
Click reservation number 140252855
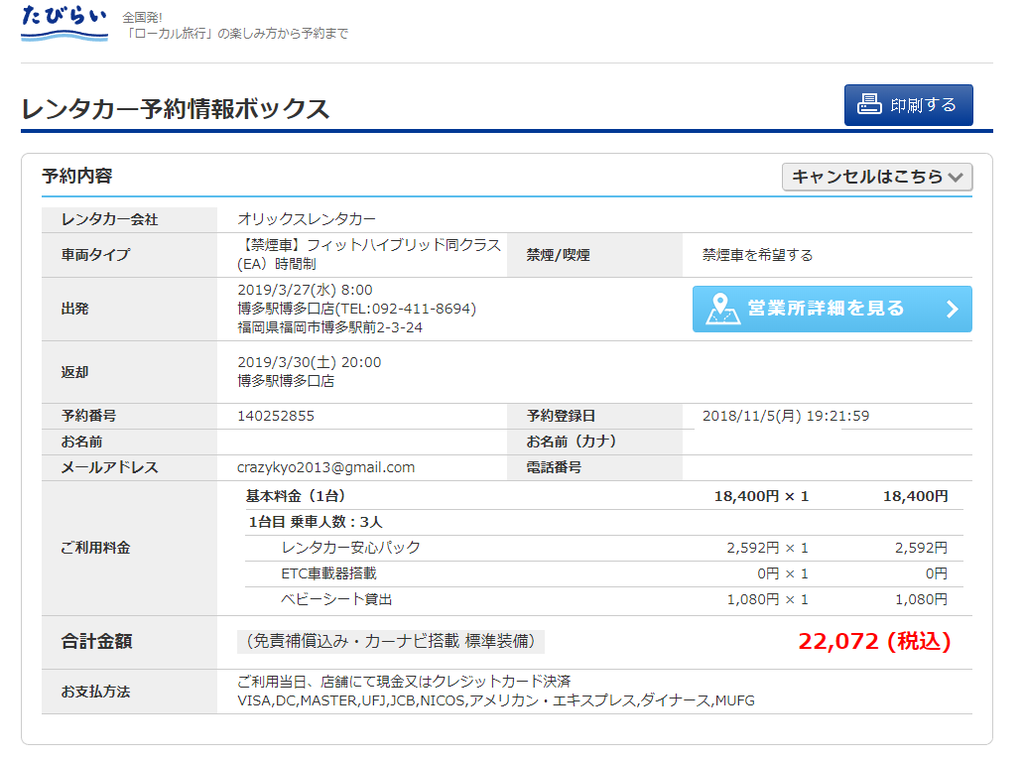pos(276,416)
